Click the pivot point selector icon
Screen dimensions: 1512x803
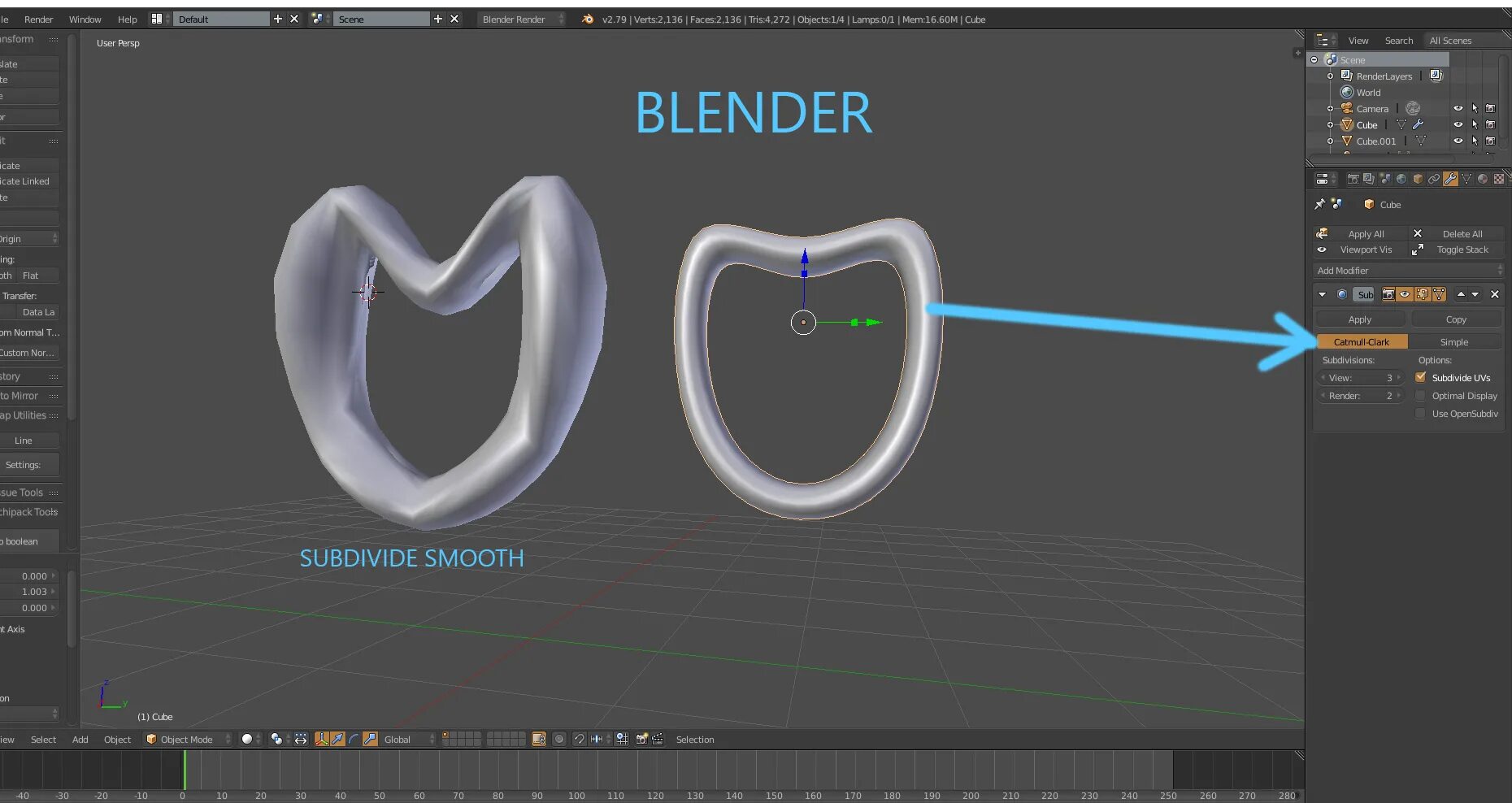coord(276,739)
